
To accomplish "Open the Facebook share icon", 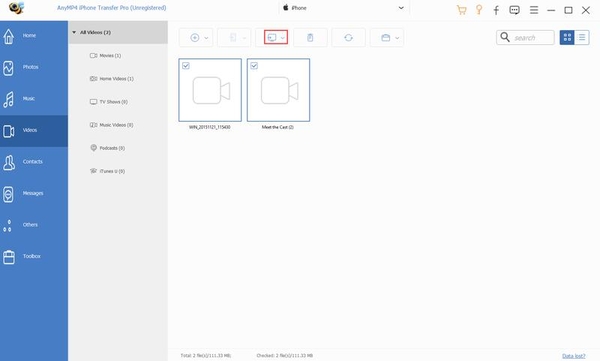I will (496, 10).
